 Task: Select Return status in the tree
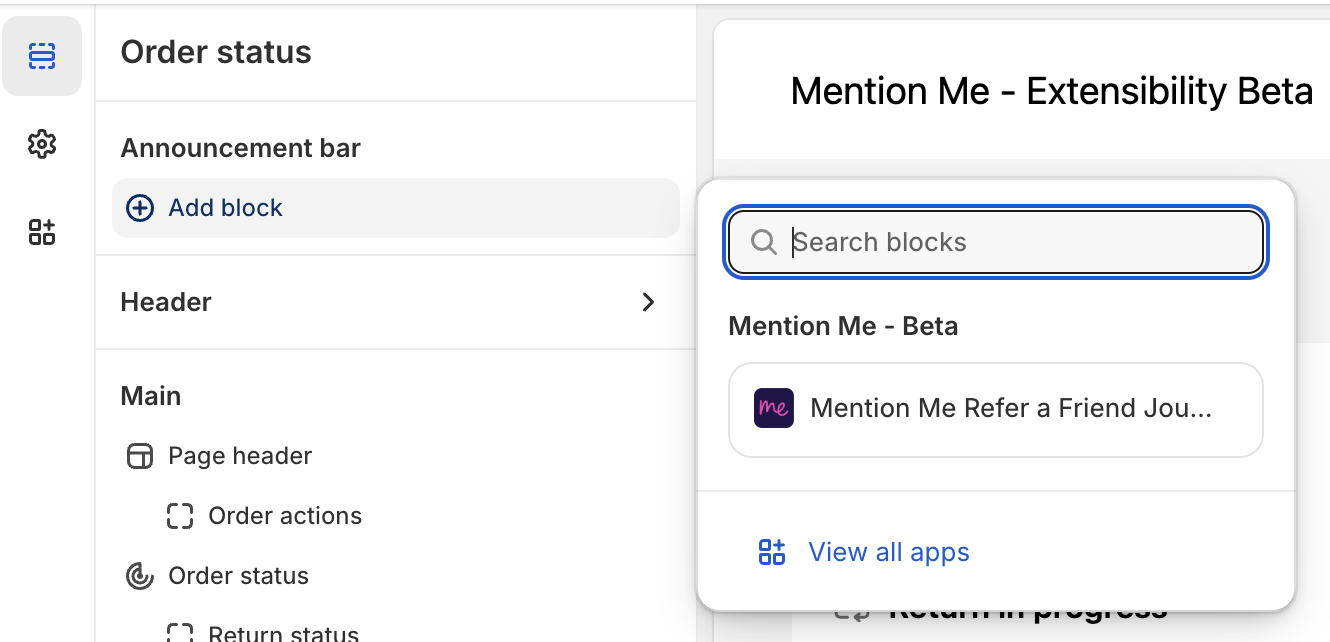click(x=283, y=632)
